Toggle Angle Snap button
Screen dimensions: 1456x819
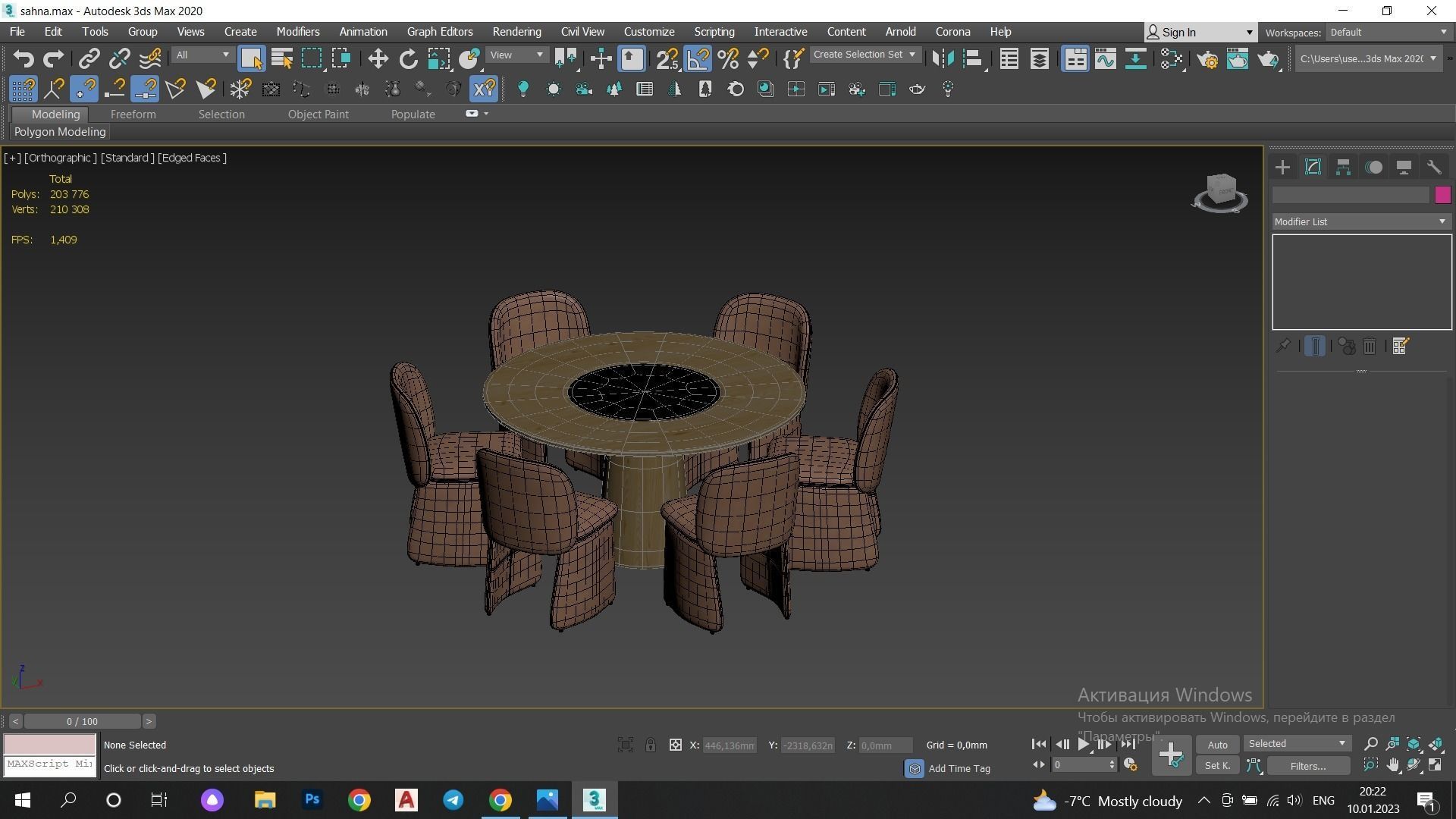(698, 58)
